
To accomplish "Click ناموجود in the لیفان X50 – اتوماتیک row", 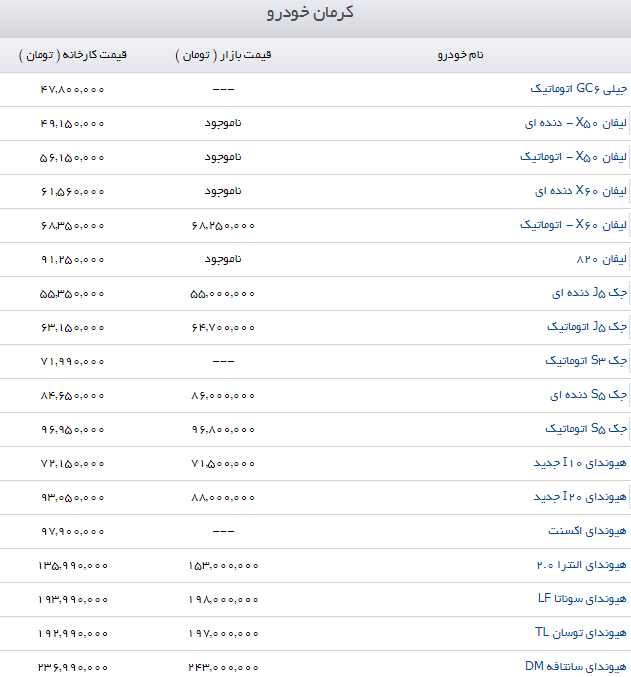I will (223, 157).
